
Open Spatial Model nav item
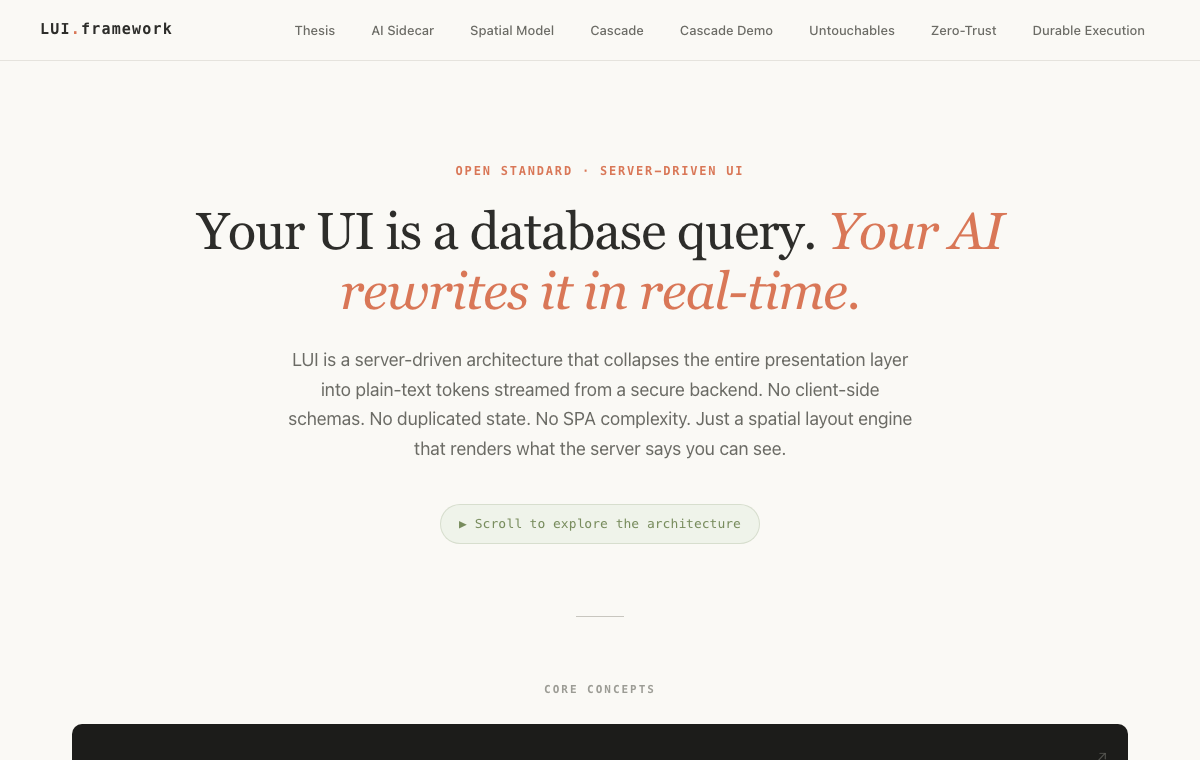(x=512, y=31)
